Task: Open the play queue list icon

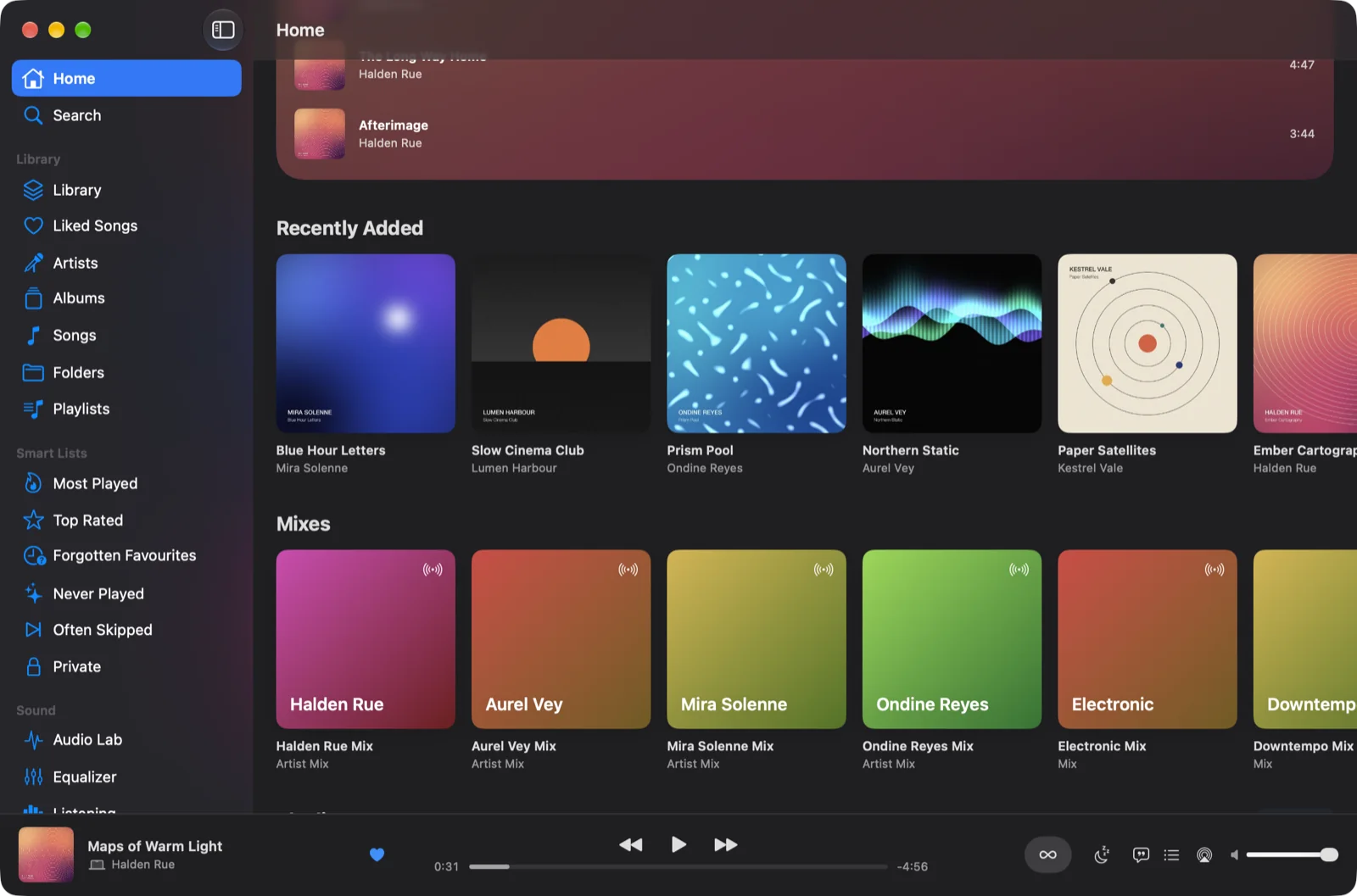Action: [x=1171, y=854]
